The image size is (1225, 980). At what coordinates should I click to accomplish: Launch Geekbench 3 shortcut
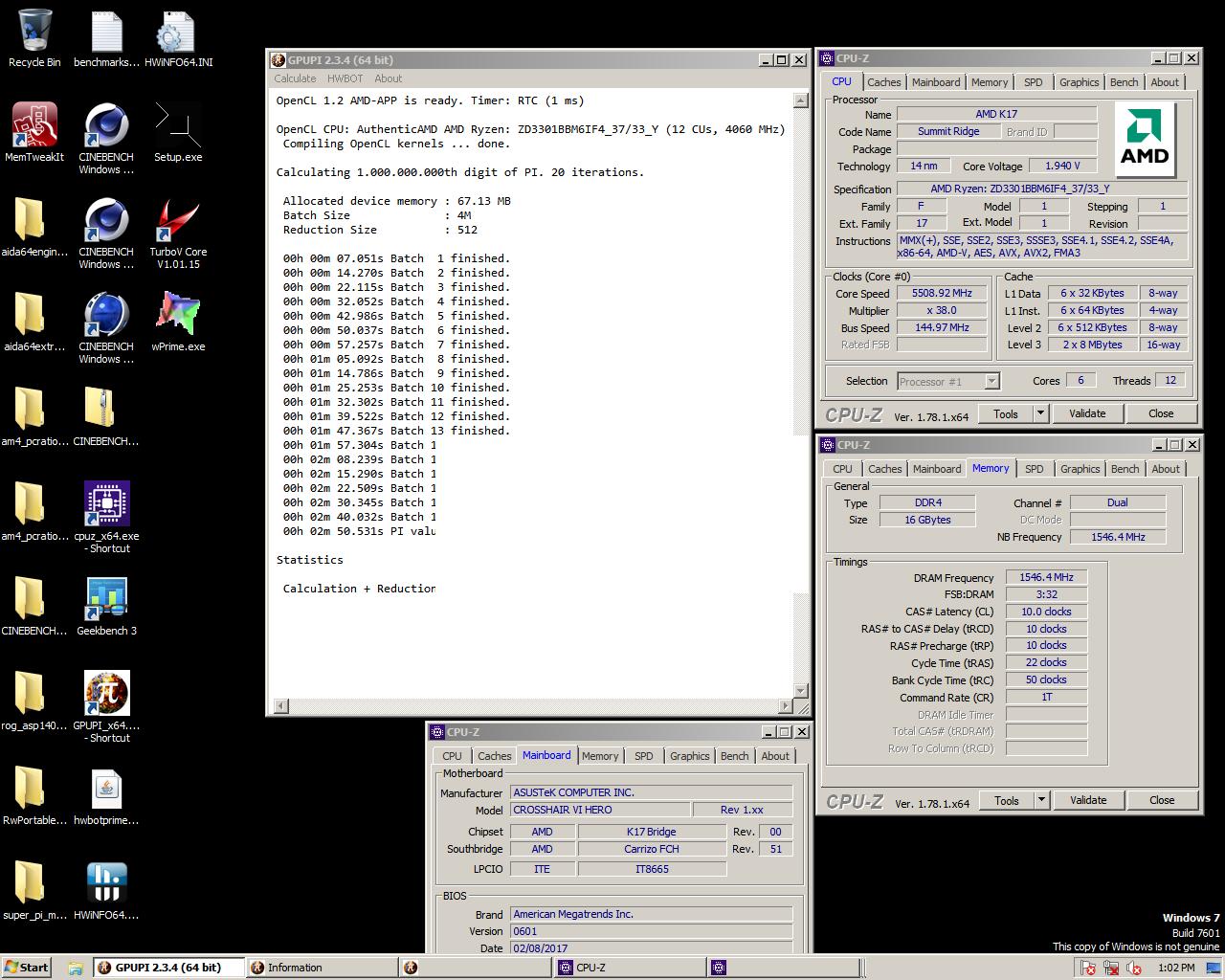[x=106, y=607]
